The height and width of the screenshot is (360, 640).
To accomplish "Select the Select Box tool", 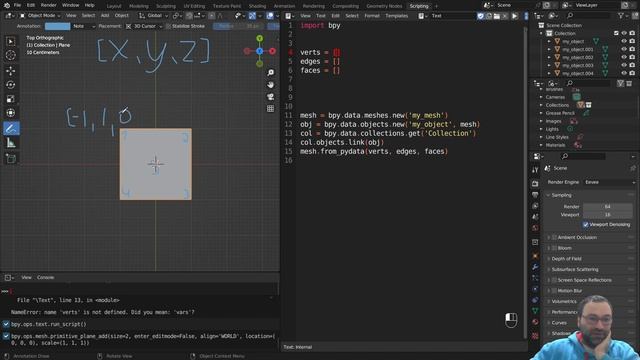I will [11, 41].
